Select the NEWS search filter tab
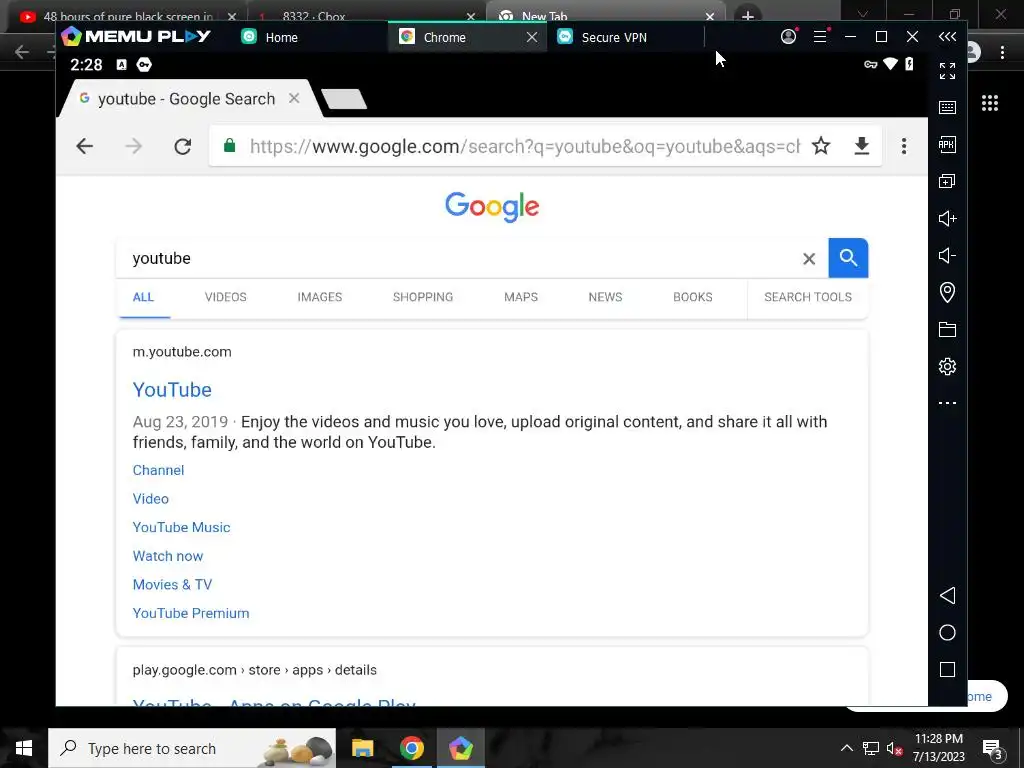The width and height of the screenshot is (1024, 768). [605, 297]
